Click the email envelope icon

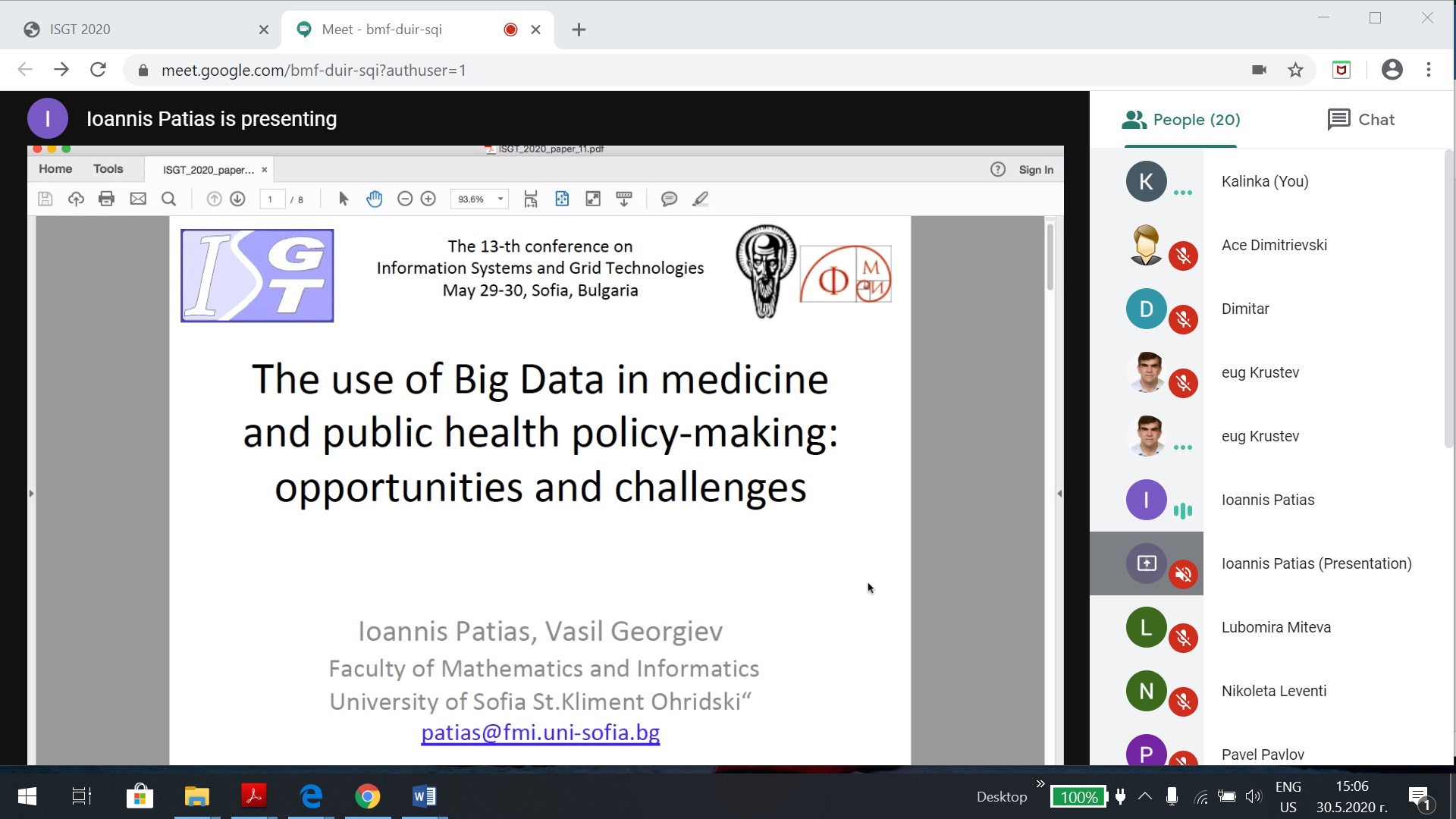pos(138,199)
